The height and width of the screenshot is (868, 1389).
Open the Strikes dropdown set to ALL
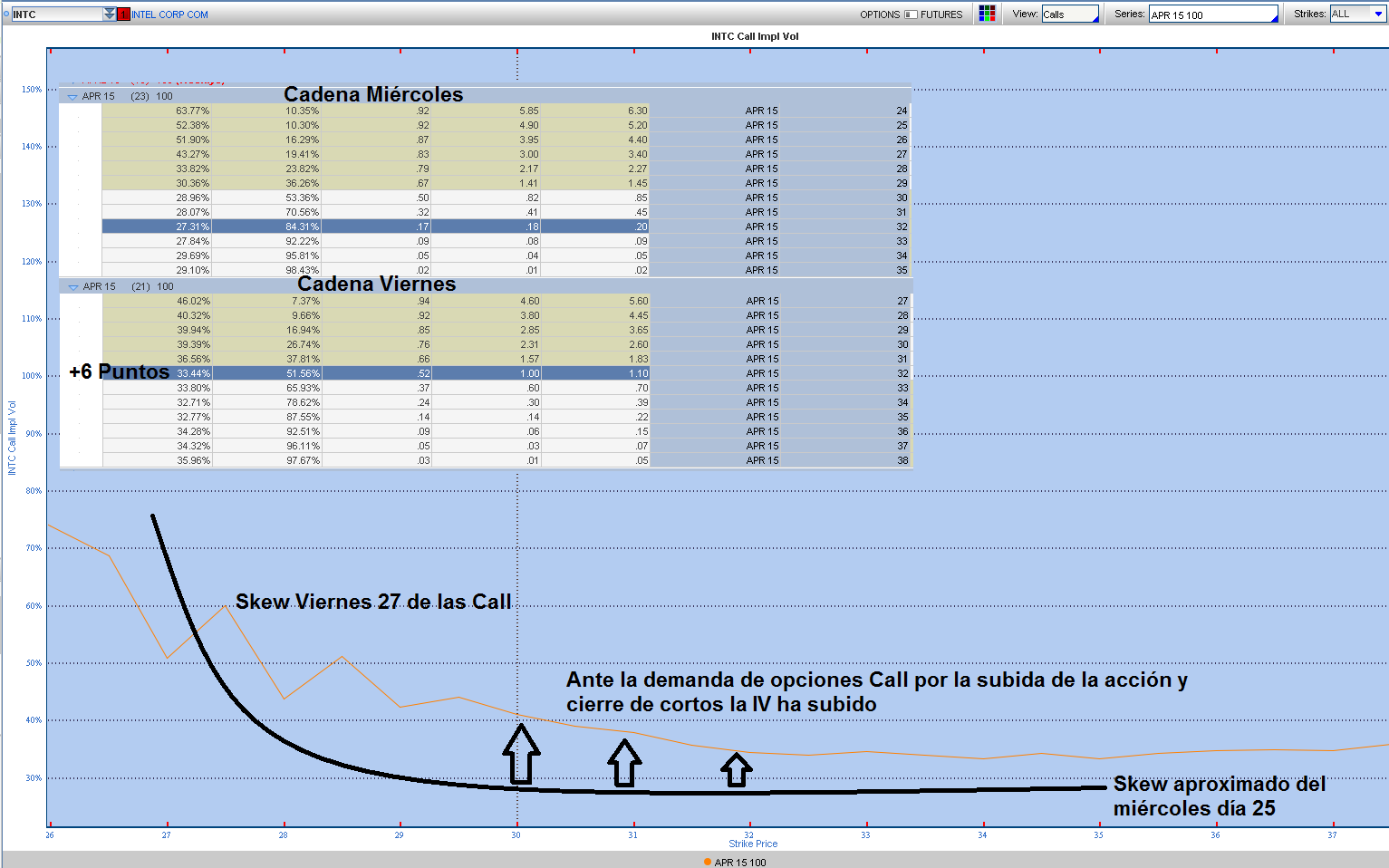click(x=1357, y=14)
